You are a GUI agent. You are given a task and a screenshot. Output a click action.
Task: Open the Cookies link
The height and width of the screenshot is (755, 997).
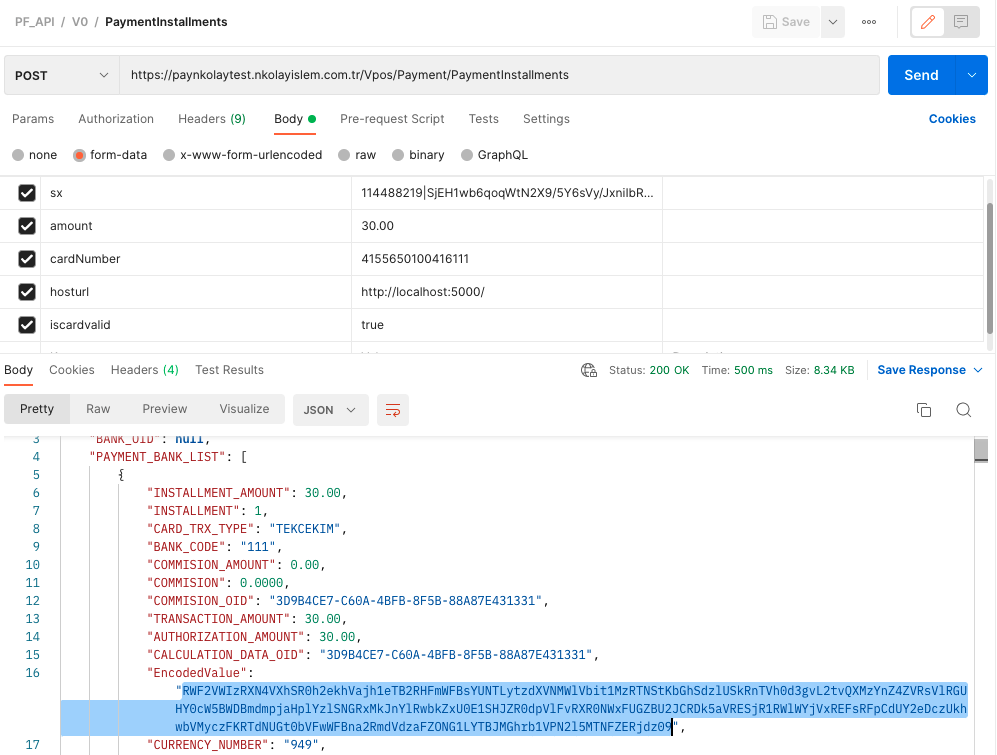tap(951, 119)
